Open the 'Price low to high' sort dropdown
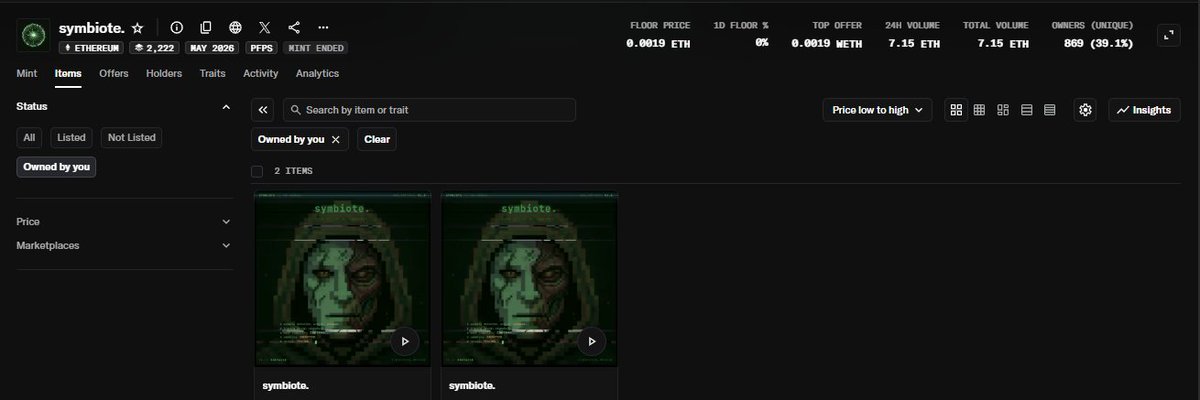Screen dimensions: 1200x400 [x=877, y=110]
